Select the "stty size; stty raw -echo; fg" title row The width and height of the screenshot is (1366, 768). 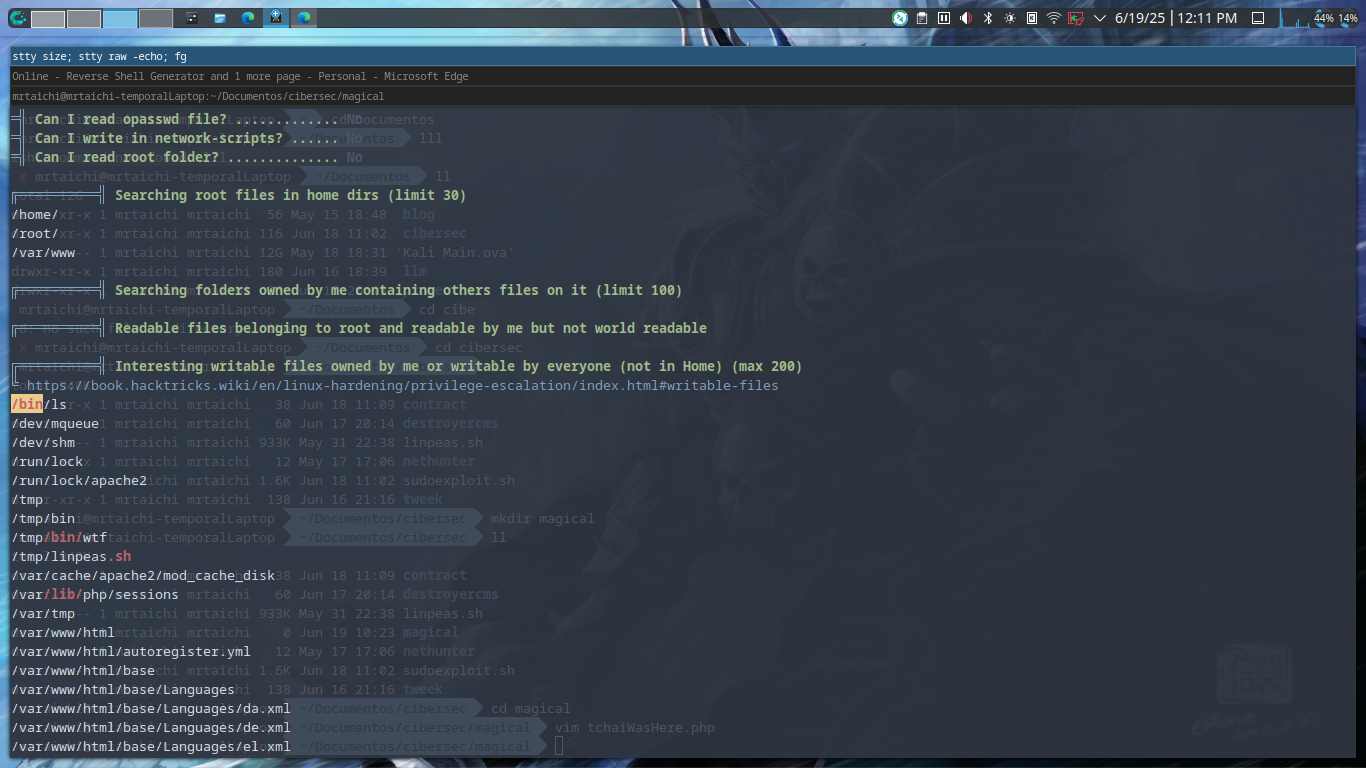pos(683,56)
